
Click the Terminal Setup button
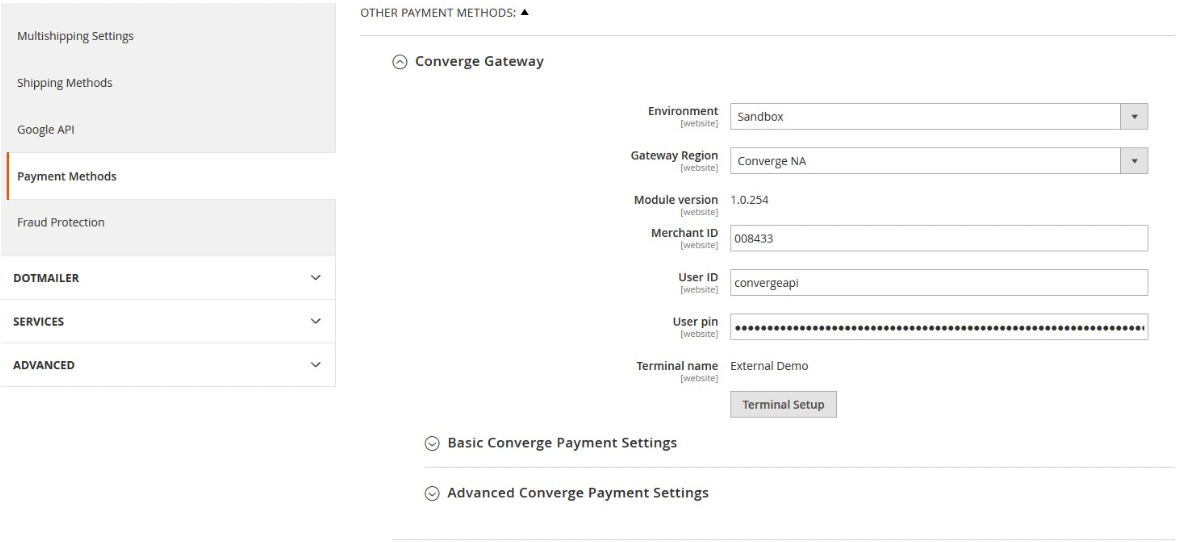pos(783,404)
